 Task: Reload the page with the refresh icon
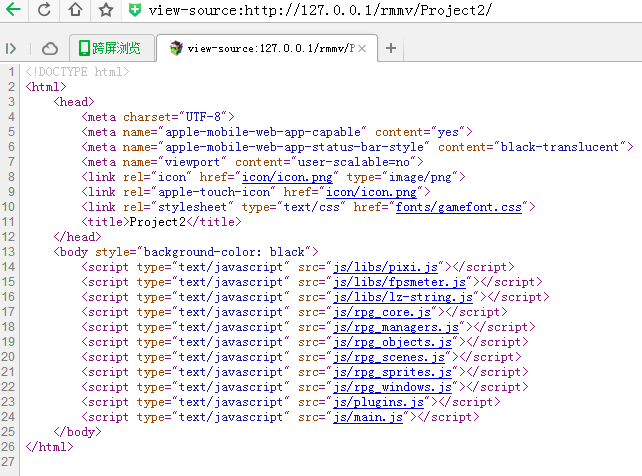pyautogui.click(x=44, y=9)
